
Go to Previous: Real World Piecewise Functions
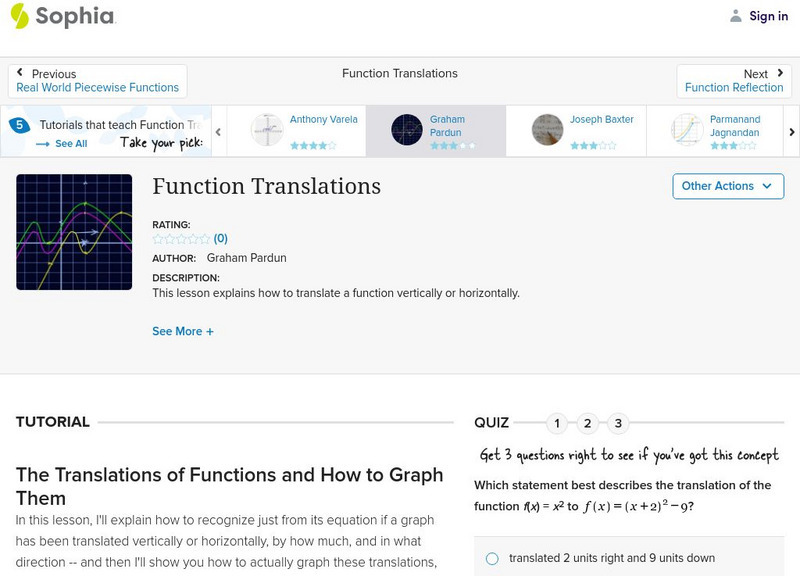(x=97, y=81)
